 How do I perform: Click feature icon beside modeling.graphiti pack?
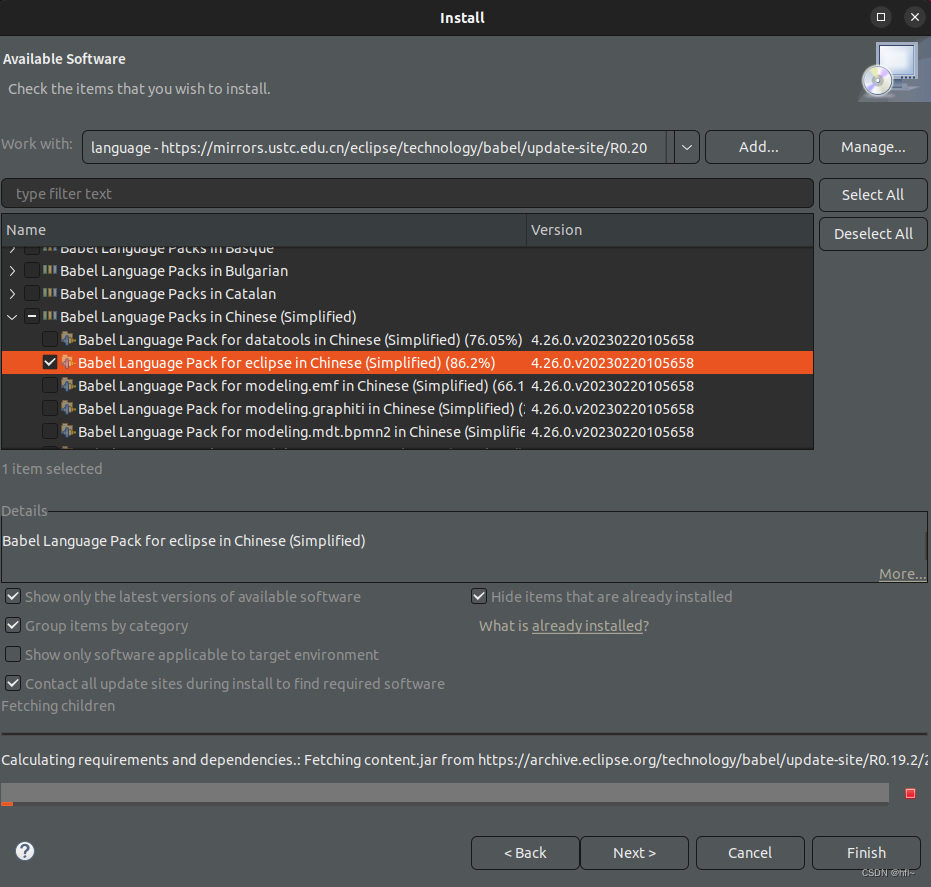68,408
